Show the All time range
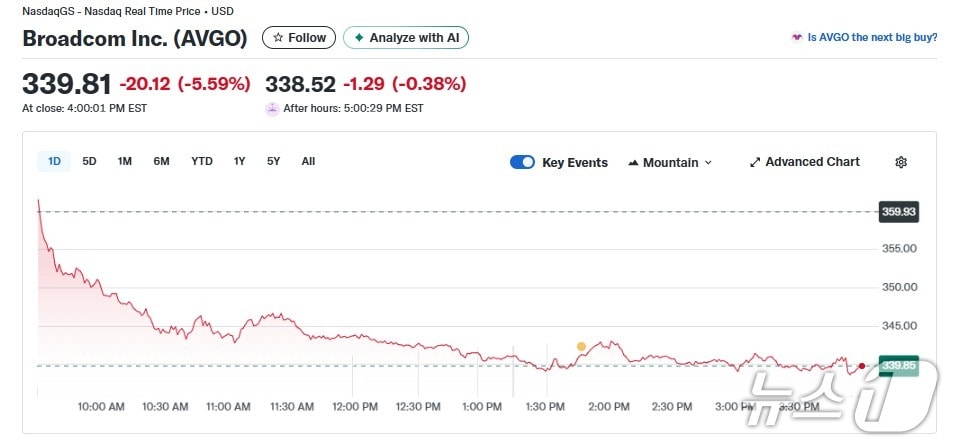 coord(308,161)
